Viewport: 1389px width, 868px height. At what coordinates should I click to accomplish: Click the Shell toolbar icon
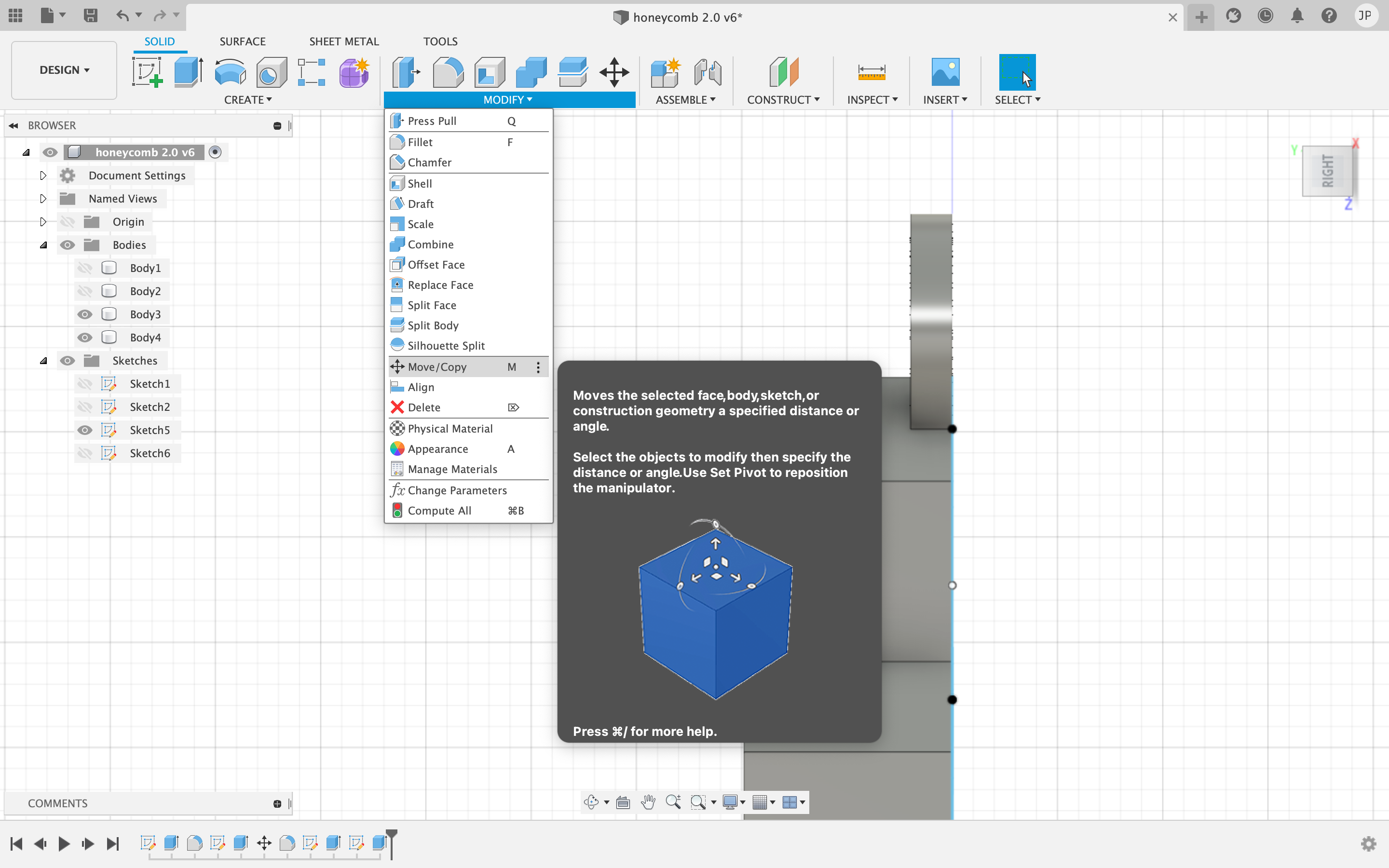coord(490,73)
